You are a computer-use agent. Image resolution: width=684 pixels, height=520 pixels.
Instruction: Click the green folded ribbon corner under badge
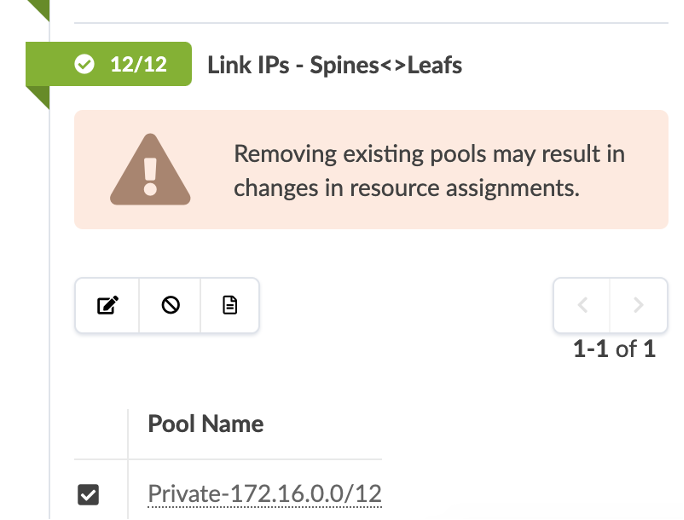point(38,97)
